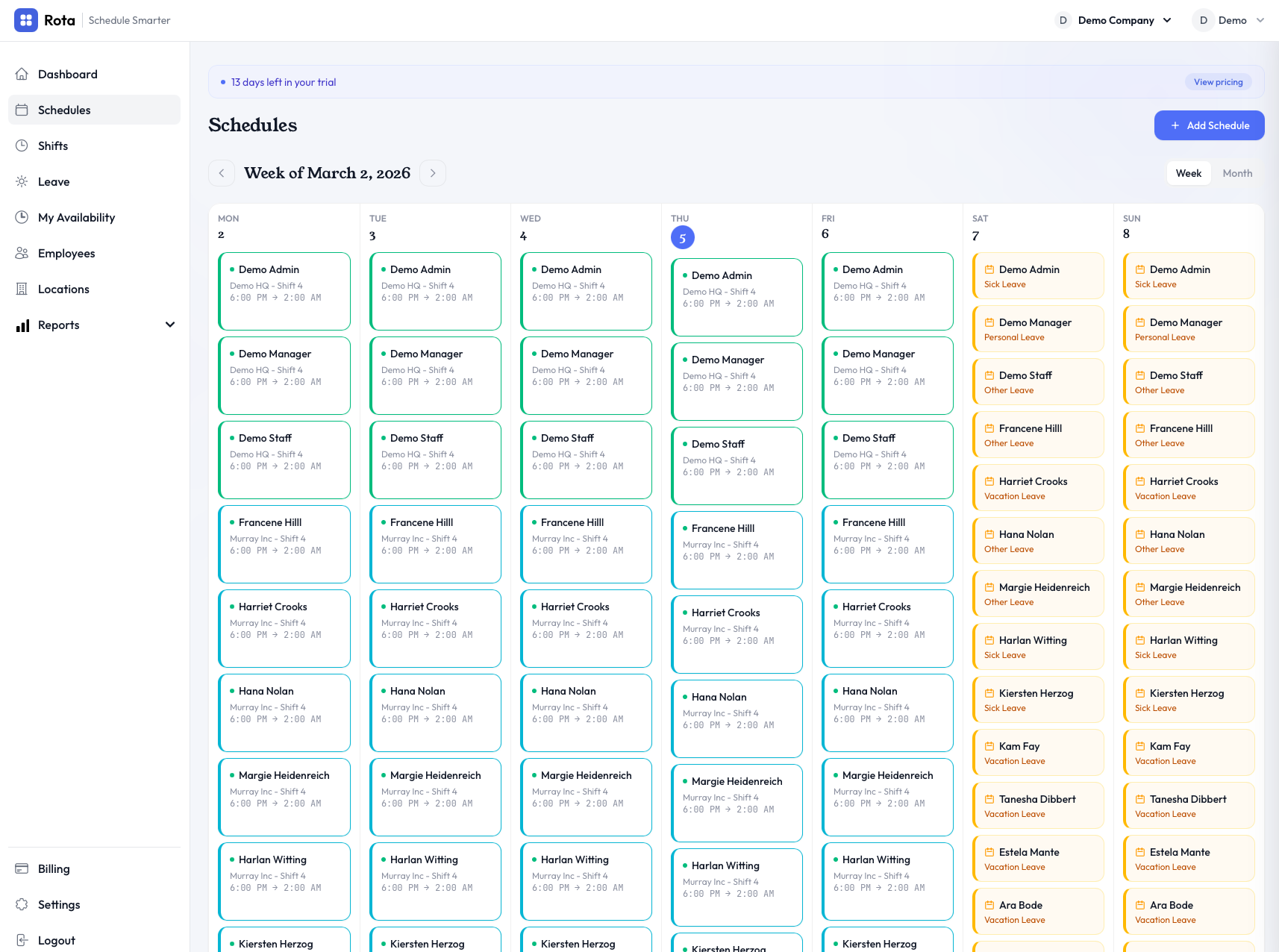This screenshot has width=1279, height=952.
Task: Open the Dashboard from the sidebar
Action: pyautogui.click(x=68, y=74)
